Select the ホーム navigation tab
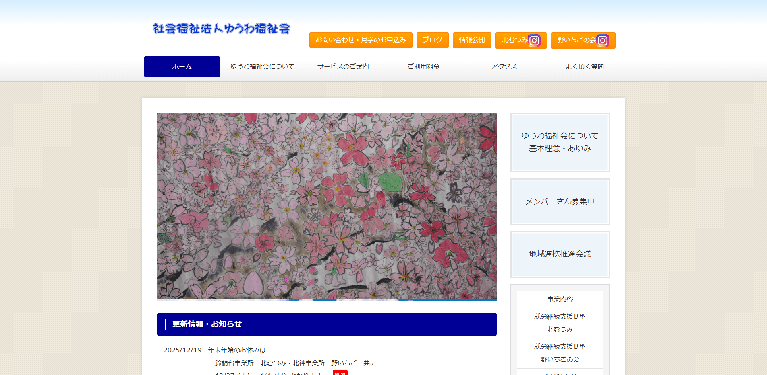 click(182, 66)
